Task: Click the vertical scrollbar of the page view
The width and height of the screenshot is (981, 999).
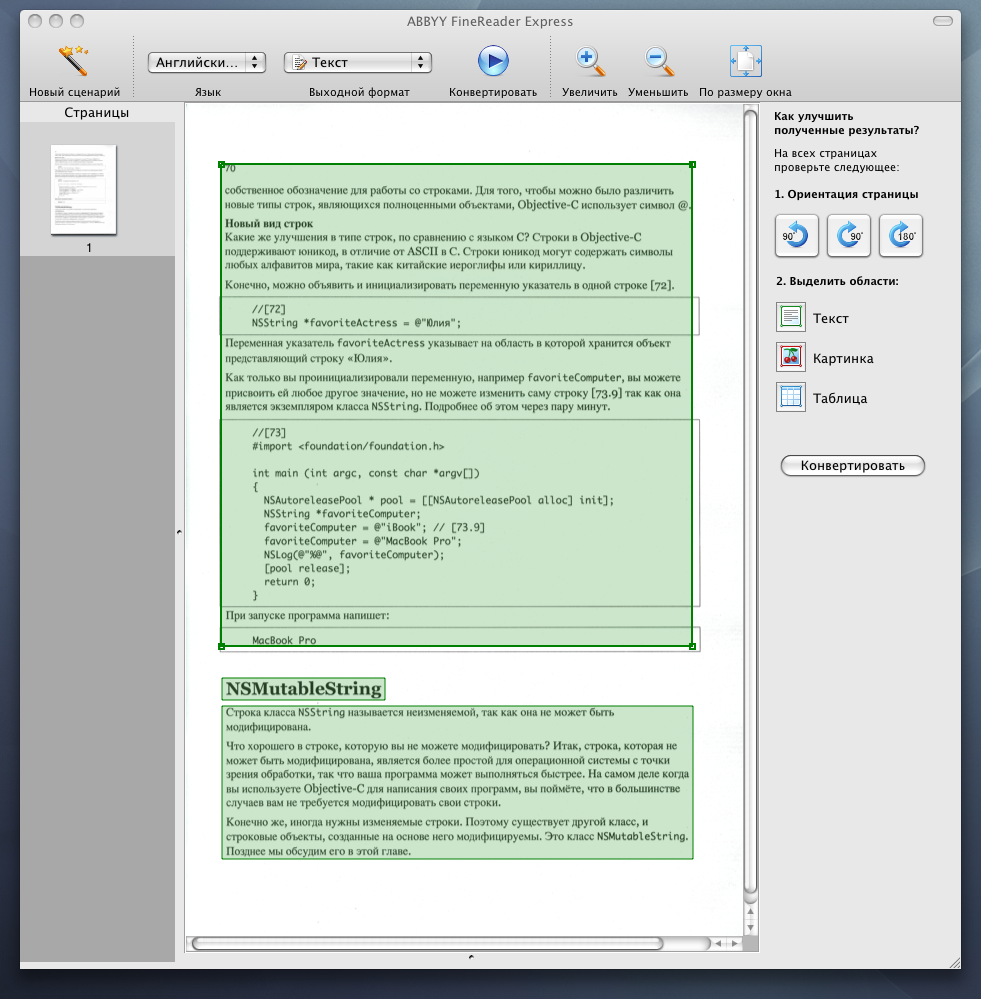Action: point(750,503)
